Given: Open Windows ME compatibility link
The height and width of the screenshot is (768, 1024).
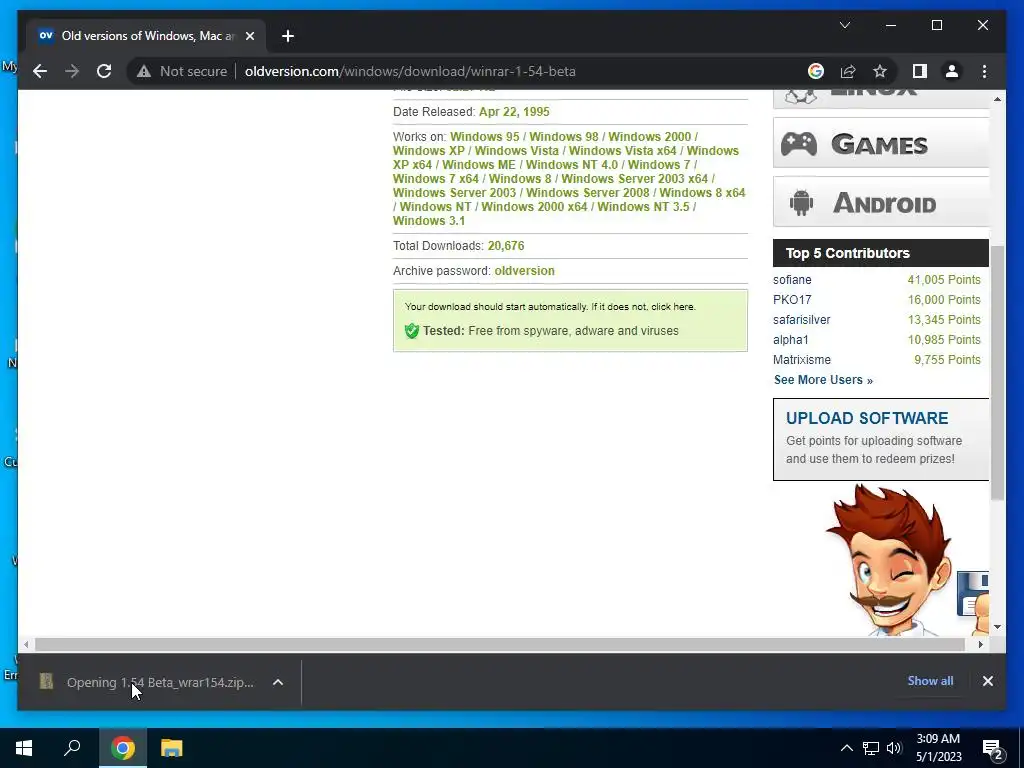Looking at the screenshot, I should [x=479, y=165].
